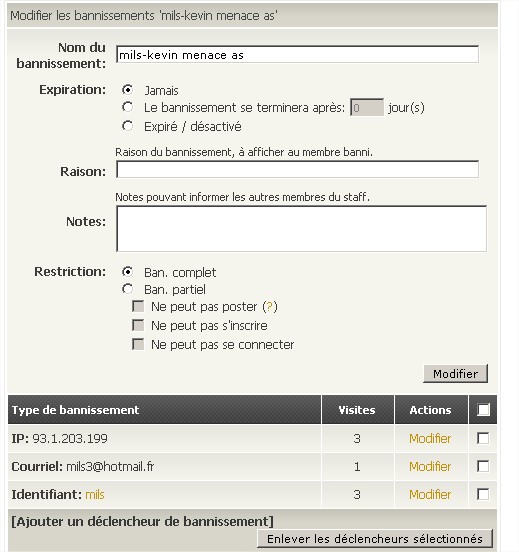Enable Ne peut pas s'inscrire checkbox
The width and height of the screenshot is (519, 552).
coord(138,325)
